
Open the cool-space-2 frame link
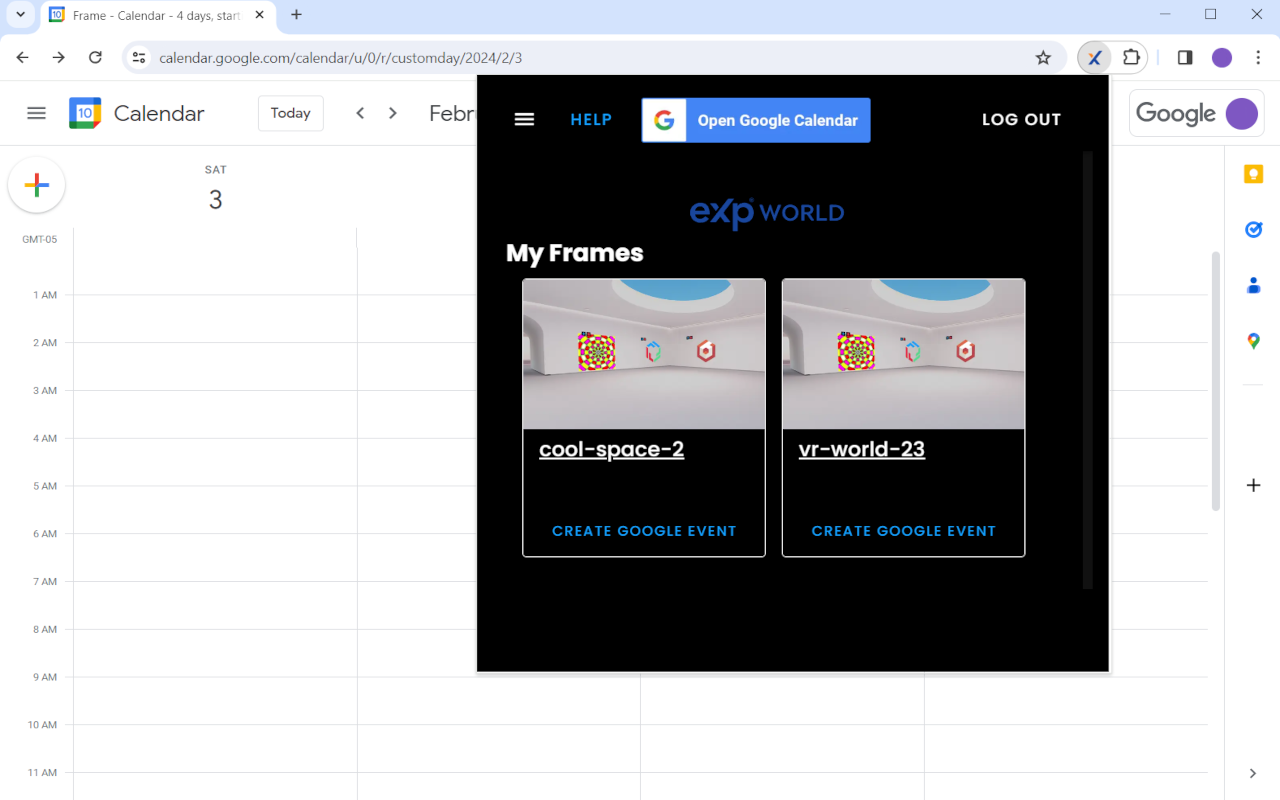pyautogui.click(x=612, y=449)
